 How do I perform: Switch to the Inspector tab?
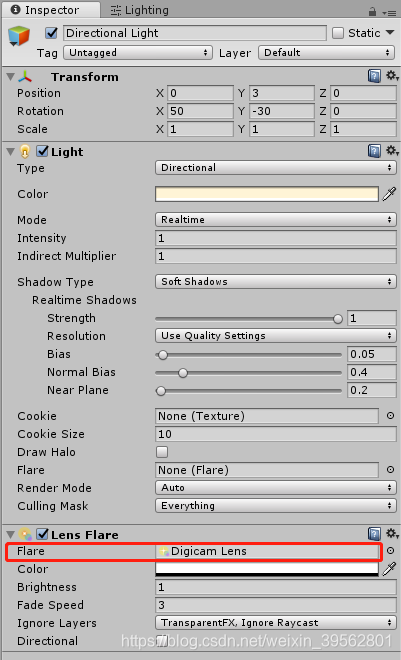tap(50, 10)
